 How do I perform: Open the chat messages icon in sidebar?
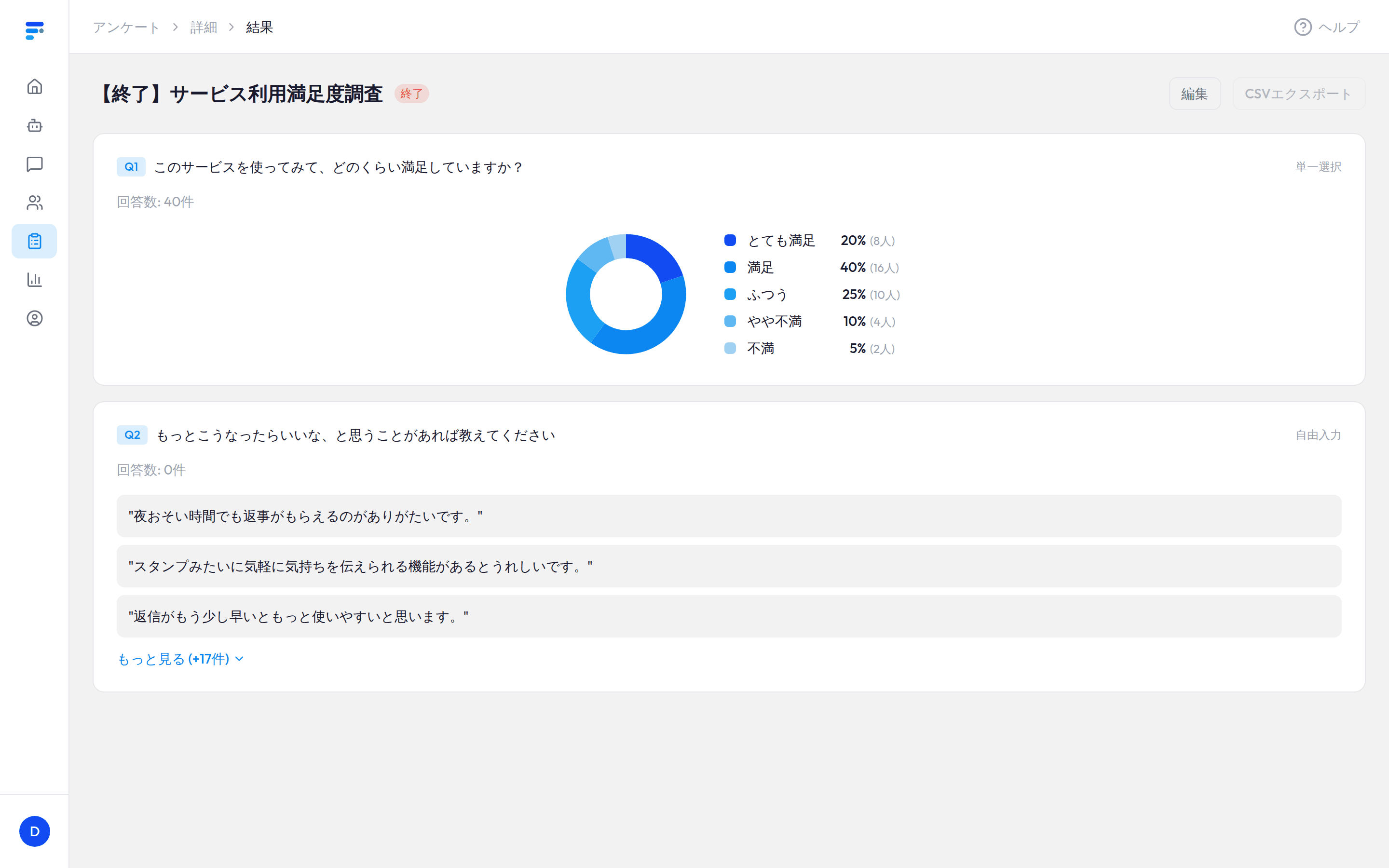click(34, 164)
